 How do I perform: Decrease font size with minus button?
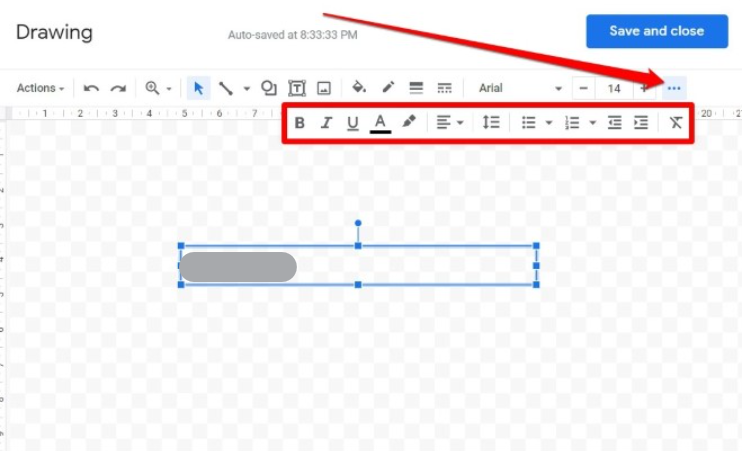tap(583, 88)
